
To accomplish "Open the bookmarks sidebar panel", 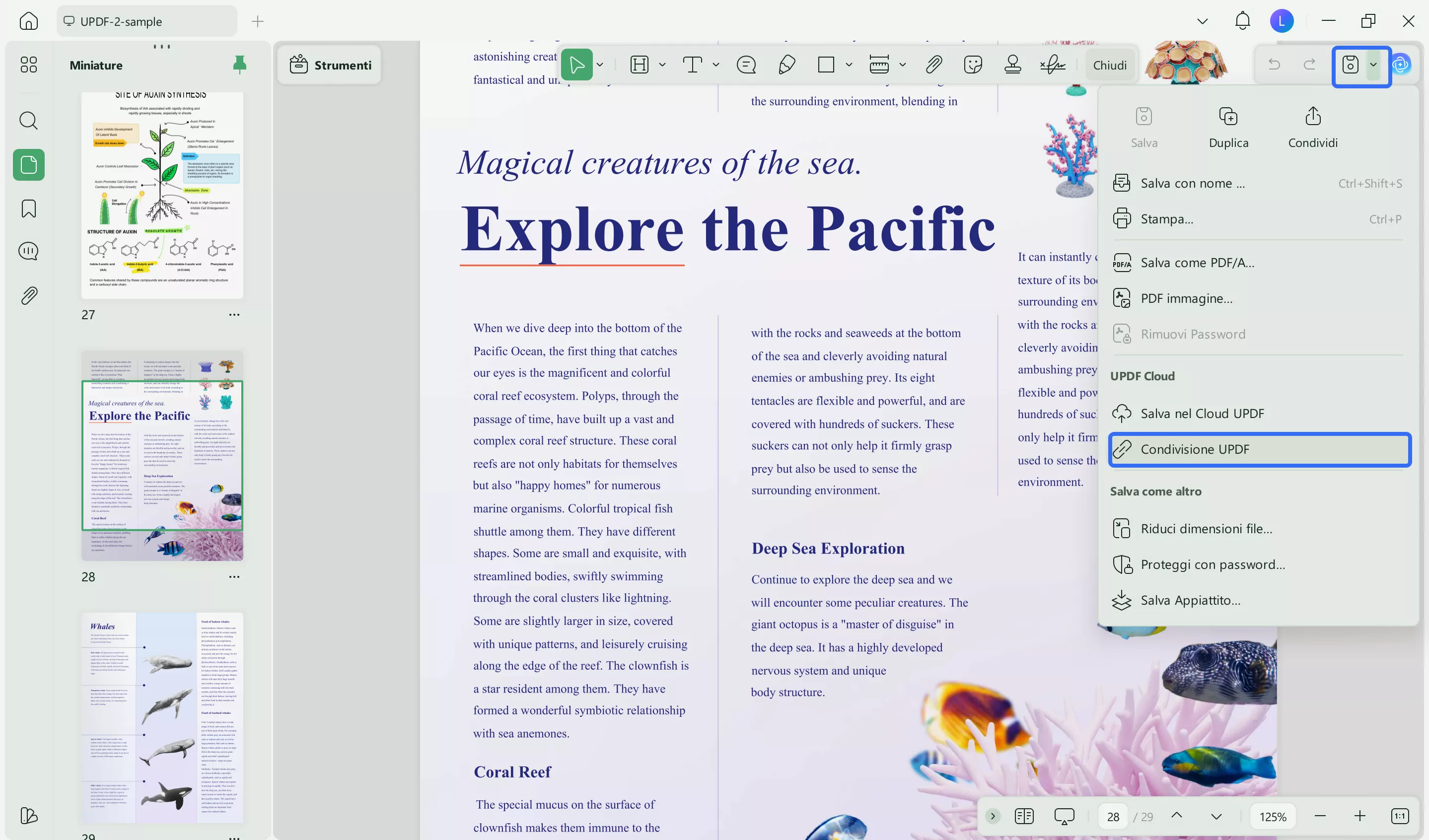I will 28,209.
